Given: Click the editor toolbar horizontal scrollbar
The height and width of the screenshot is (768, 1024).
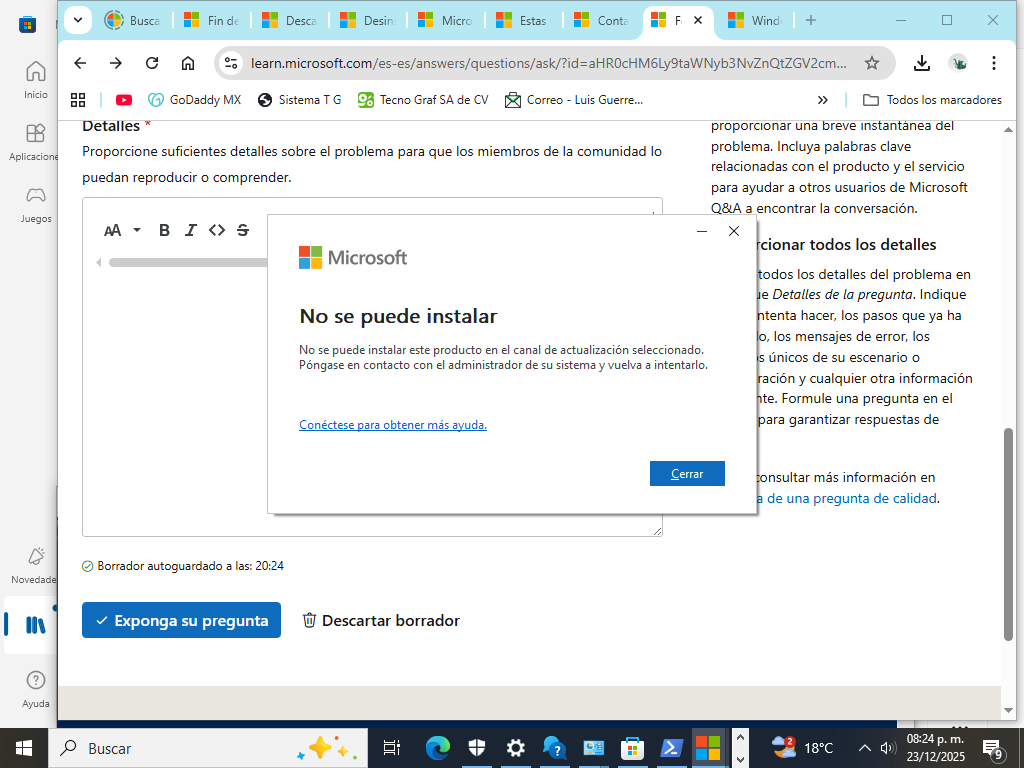Looking at the screenshot, I should tap(188, 263).
